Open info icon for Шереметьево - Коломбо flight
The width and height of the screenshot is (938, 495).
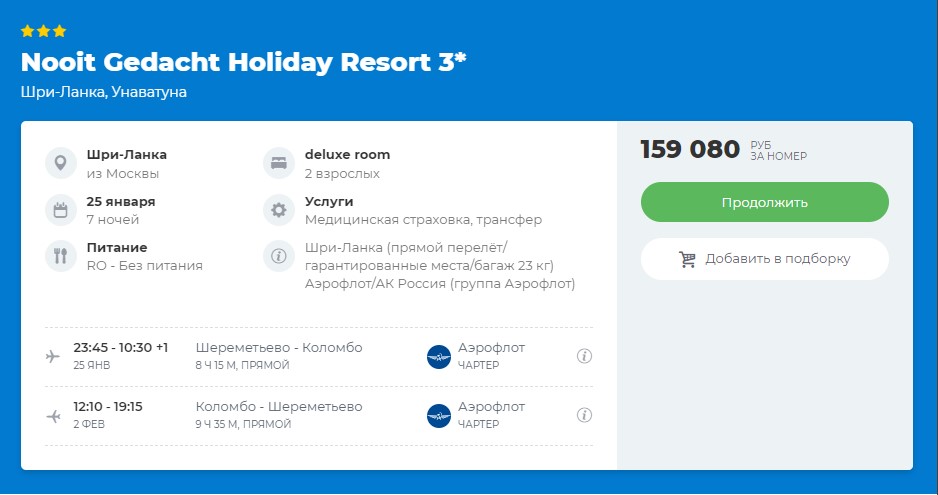(x=584, y=356)
